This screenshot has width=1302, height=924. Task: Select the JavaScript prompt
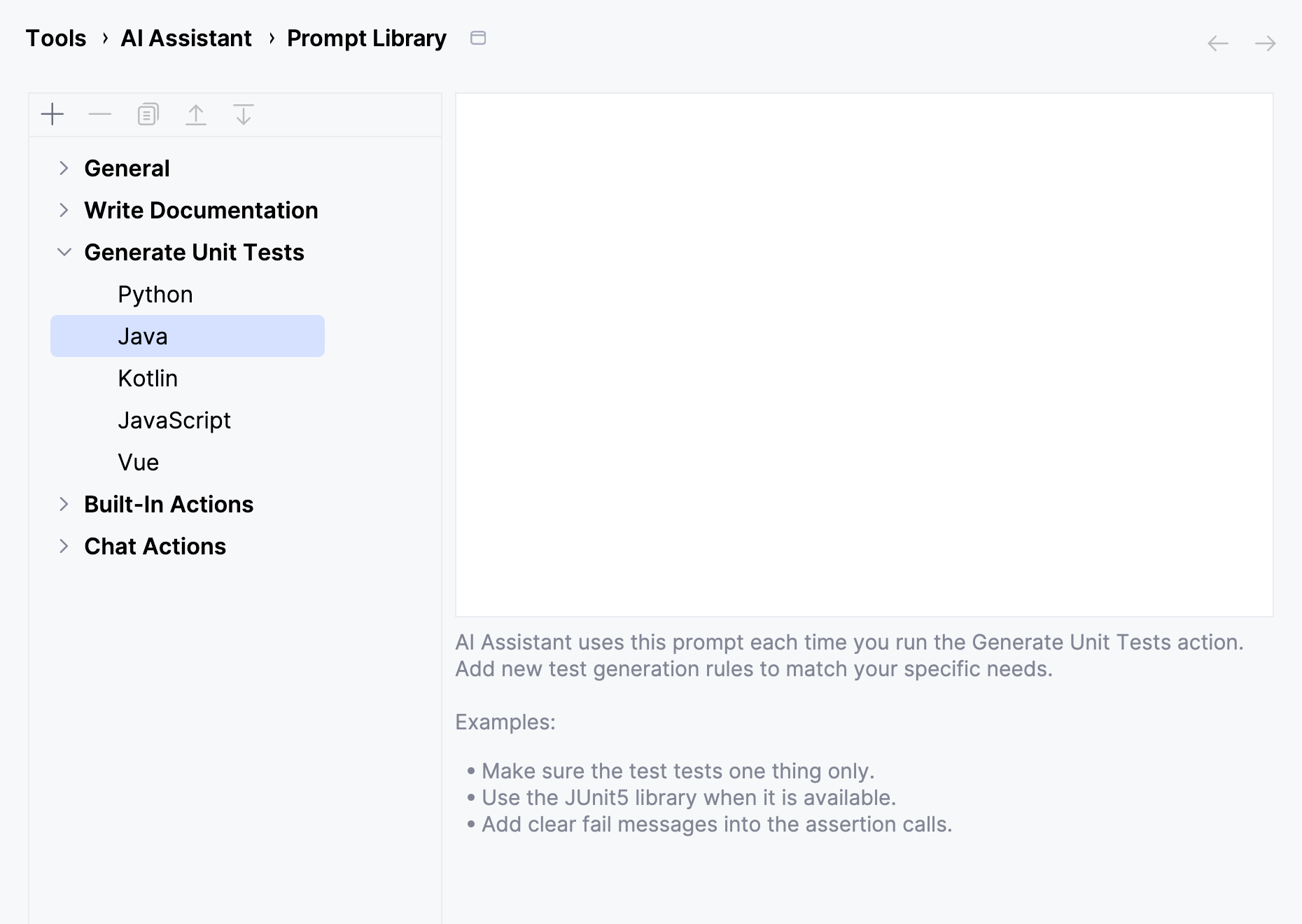pos(175,420)
